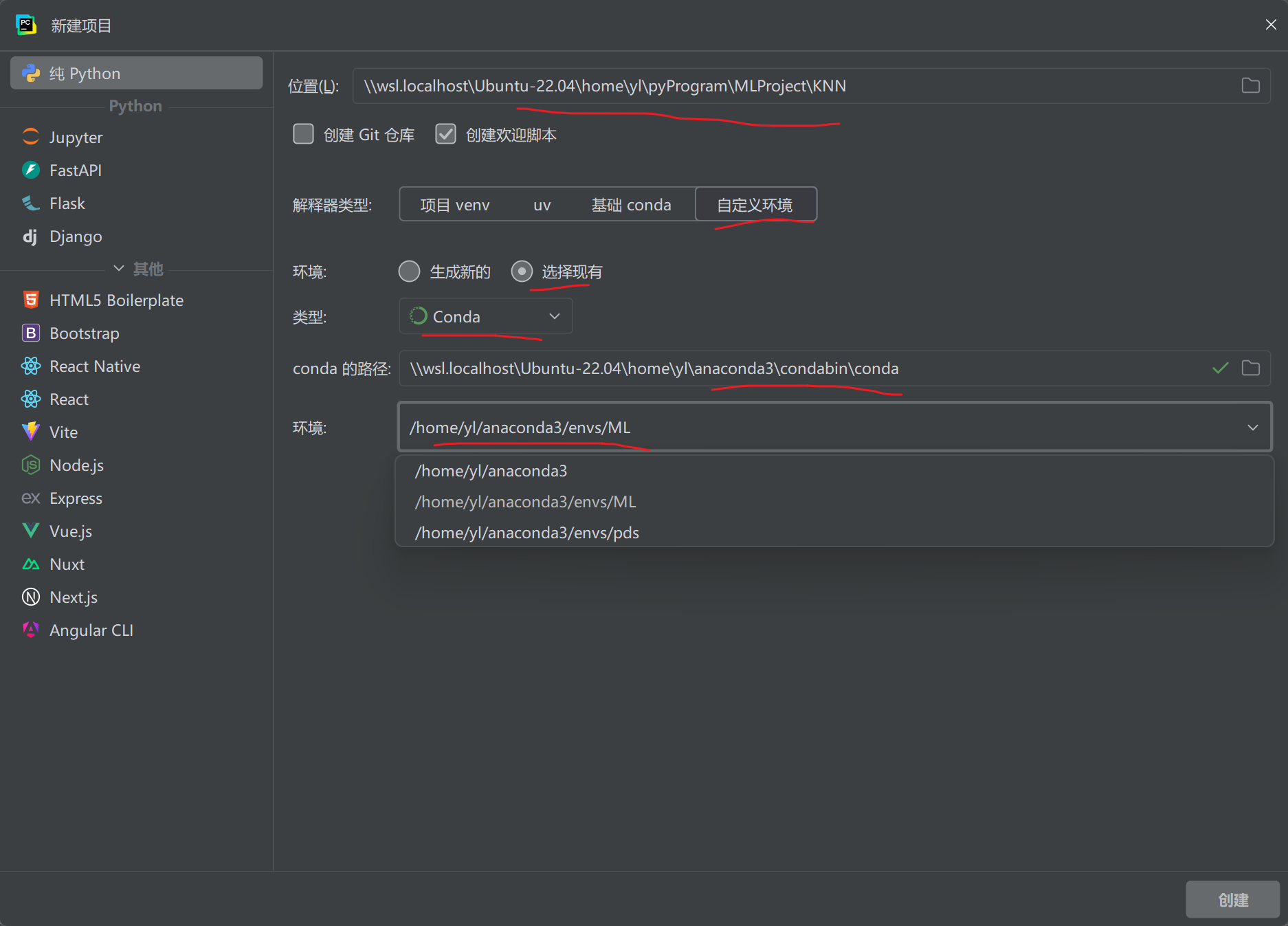Select Nuxt in project list

(x=136, y=564)
